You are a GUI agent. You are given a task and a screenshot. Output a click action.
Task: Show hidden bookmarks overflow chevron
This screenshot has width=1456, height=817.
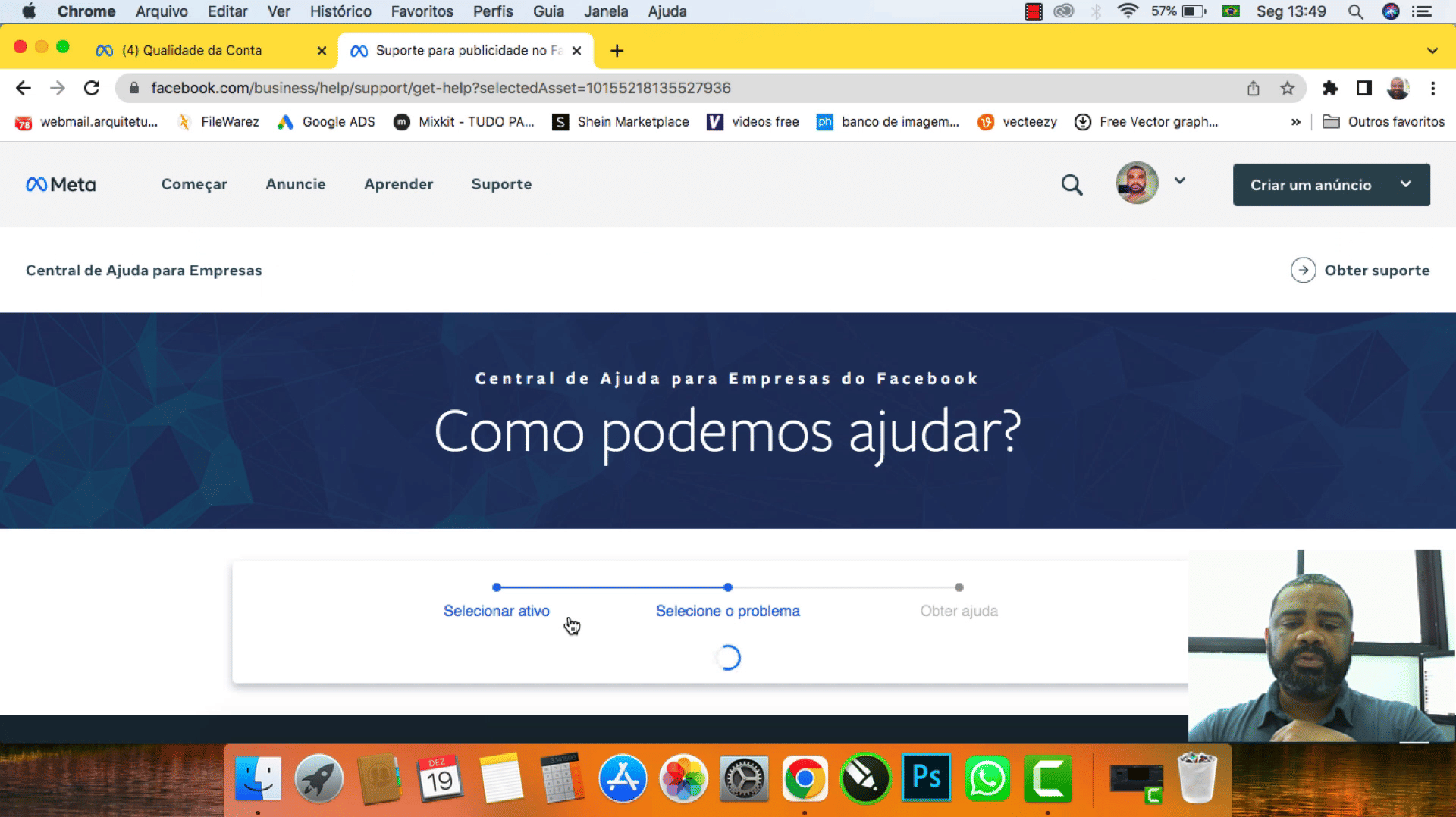pos(1295,122)
